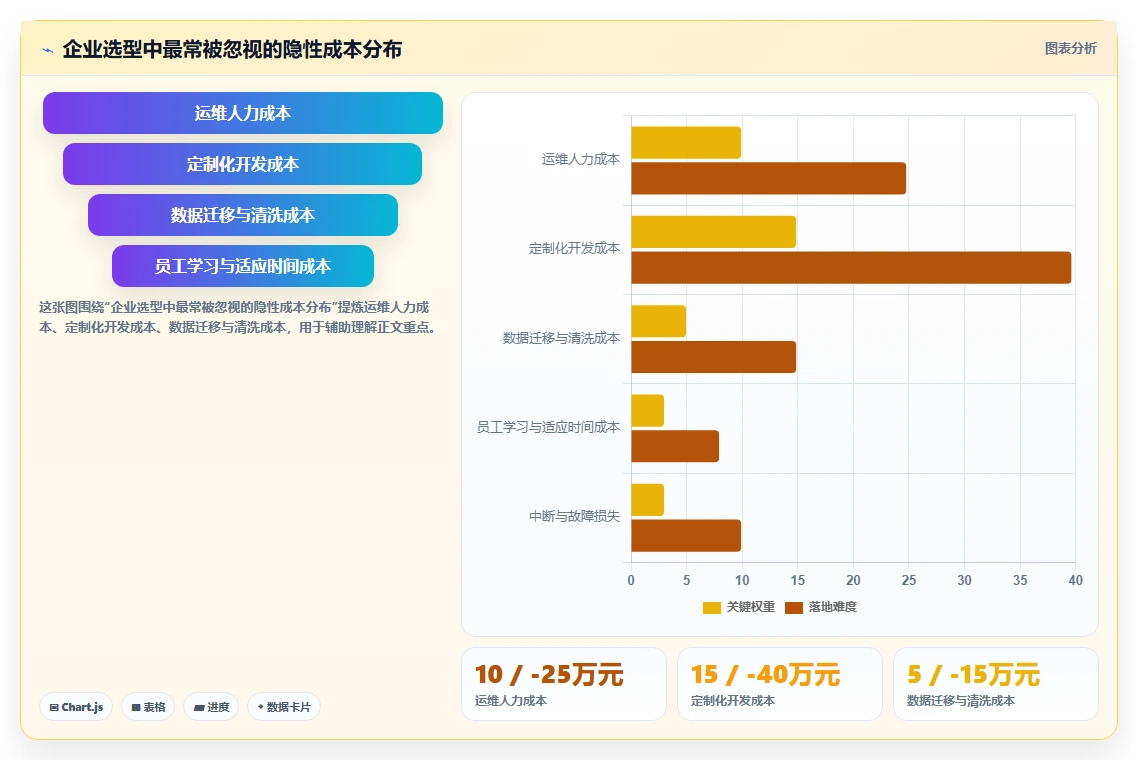Click the yellow 运维人力成本 bar

click(686, 142)
